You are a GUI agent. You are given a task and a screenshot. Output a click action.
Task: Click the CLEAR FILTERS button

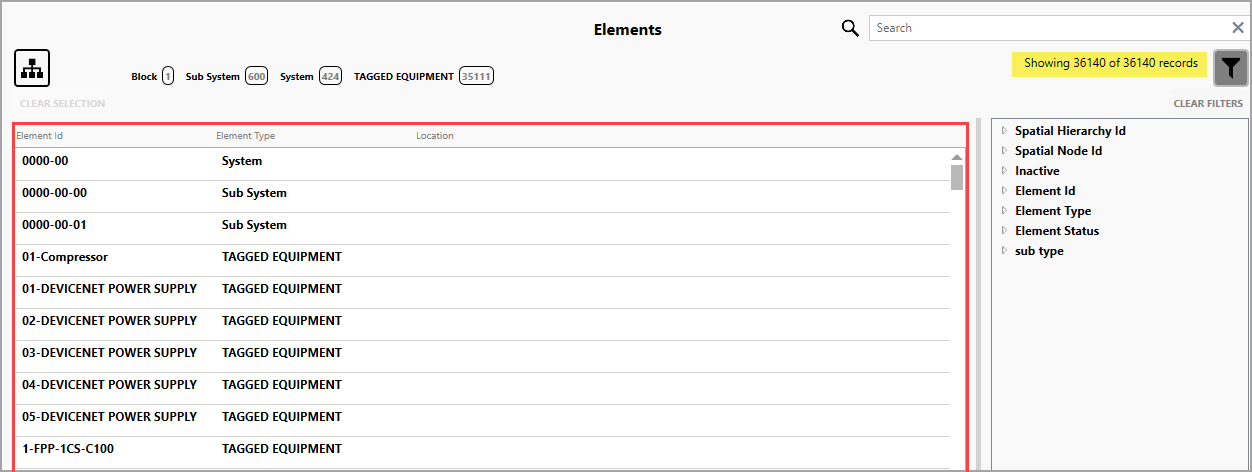[x=1208, y=104]
